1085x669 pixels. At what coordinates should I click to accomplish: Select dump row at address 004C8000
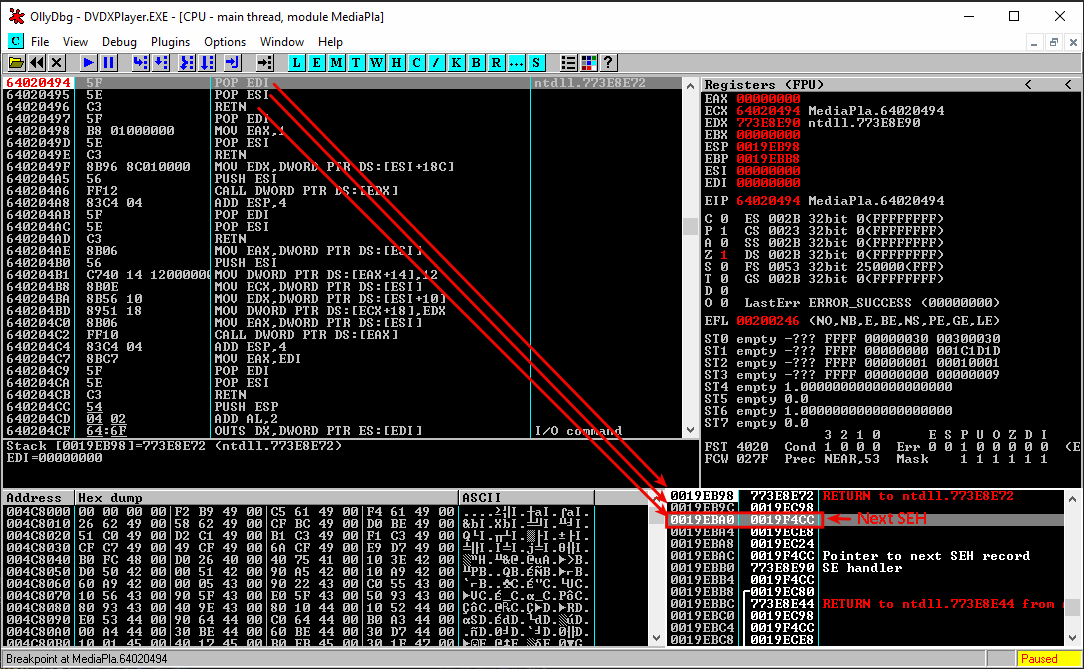pos(300,512)
